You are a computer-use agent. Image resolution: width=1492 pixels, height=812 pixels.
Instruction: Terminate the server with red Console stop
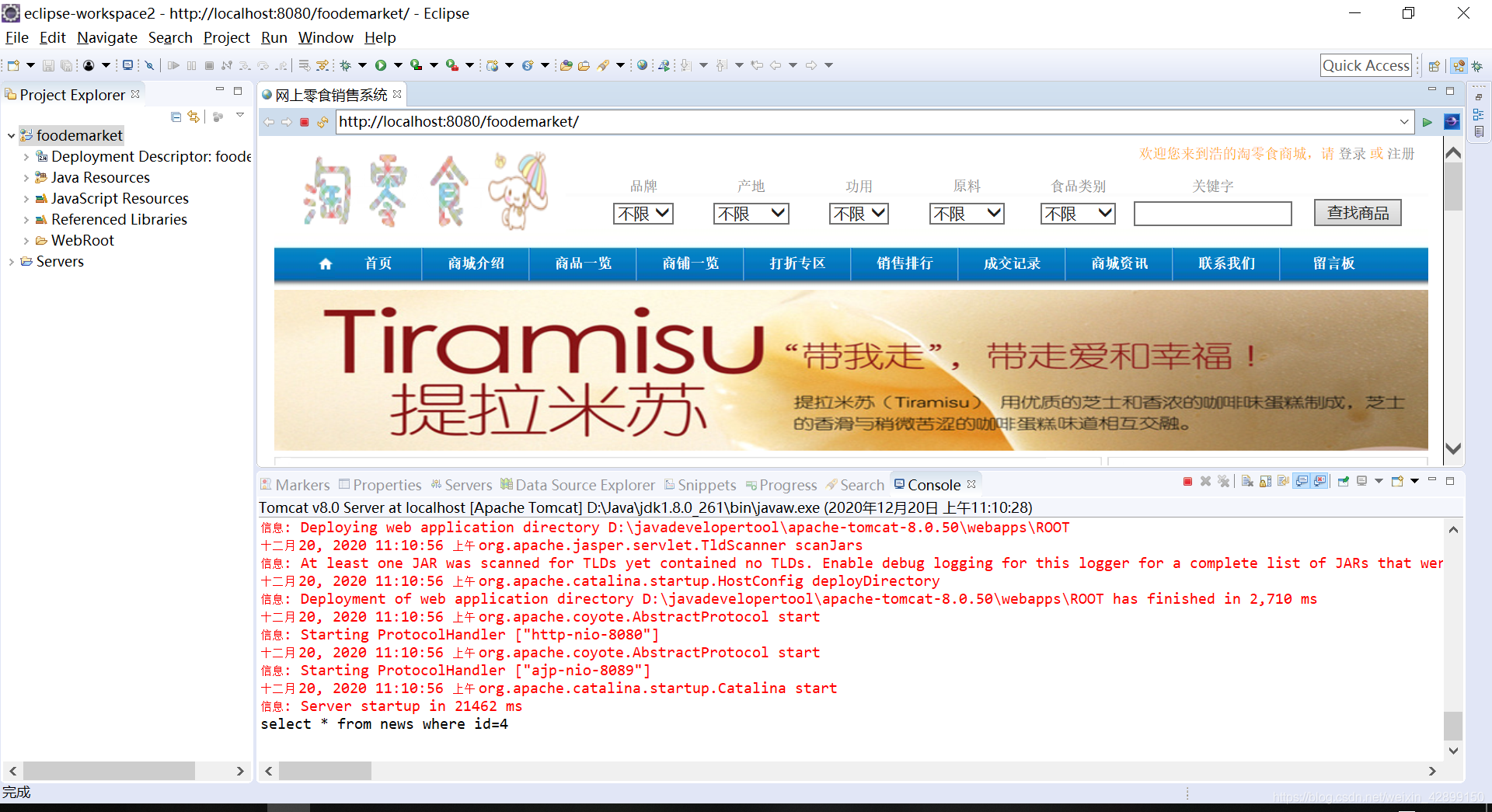tap(1187, 482)
